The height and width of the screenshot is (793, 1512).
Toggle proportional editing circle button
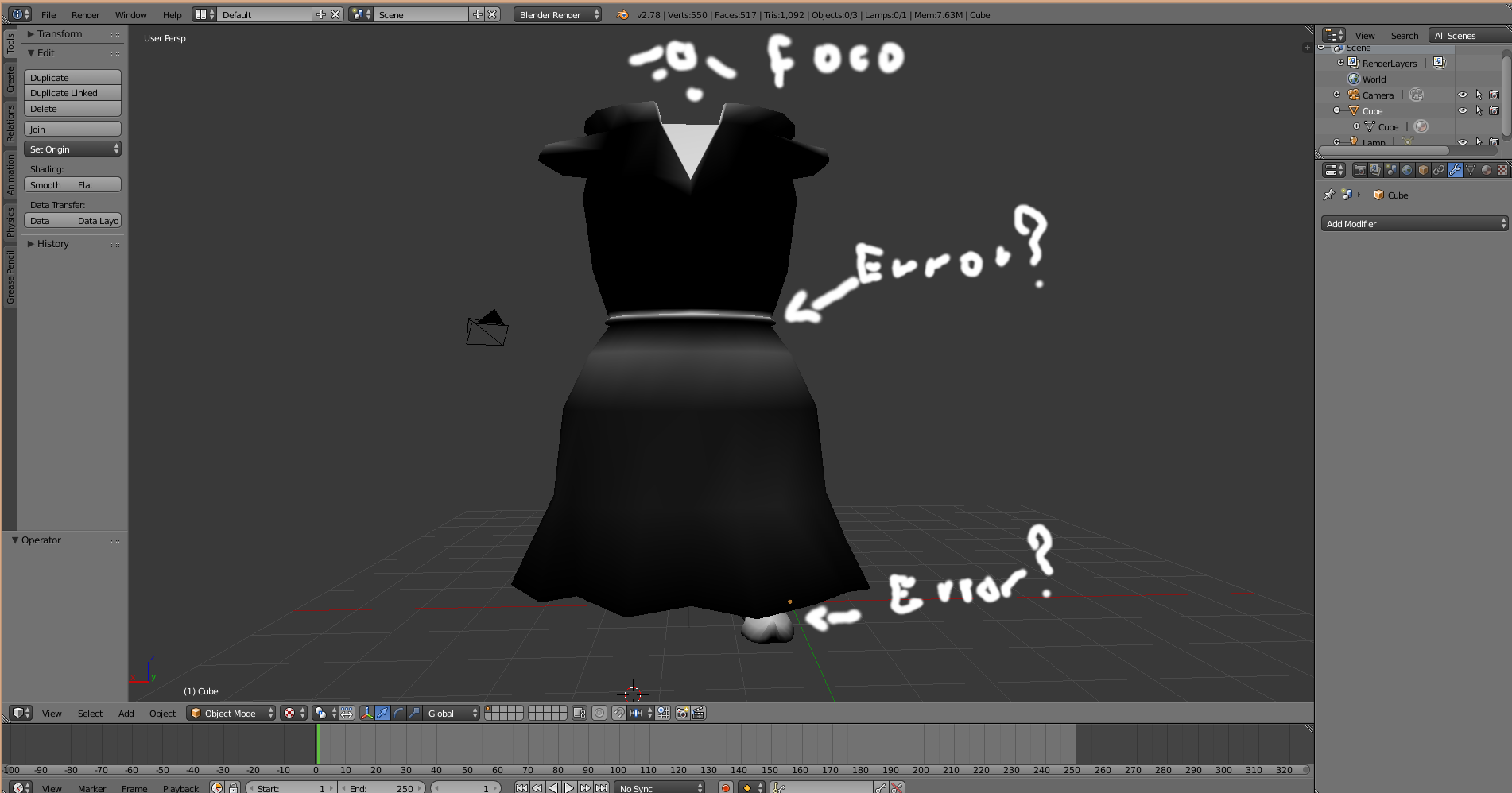tap(599, 713)
